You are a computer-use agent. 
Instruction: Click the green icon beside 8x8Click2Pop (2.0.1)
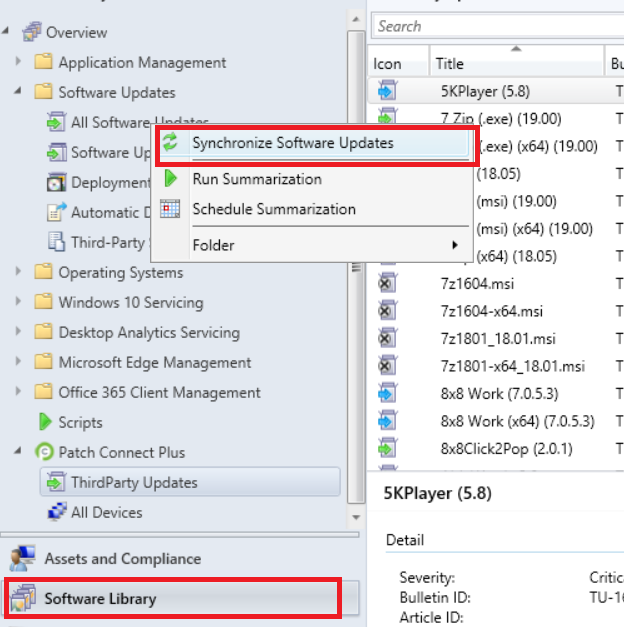[387, 449]
